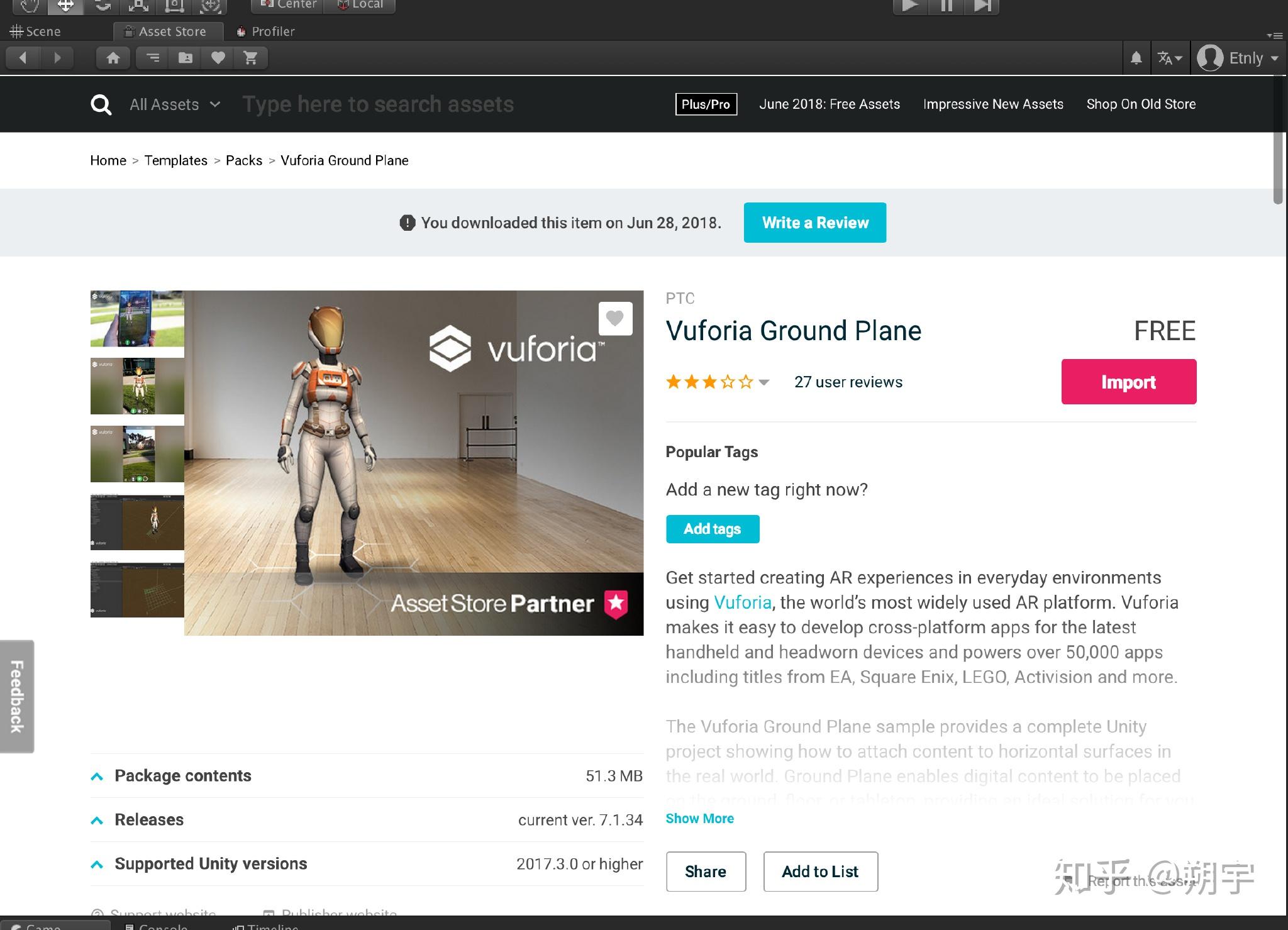Open the language selector dropdown
1288x930 pixels.
point(1170,58)
